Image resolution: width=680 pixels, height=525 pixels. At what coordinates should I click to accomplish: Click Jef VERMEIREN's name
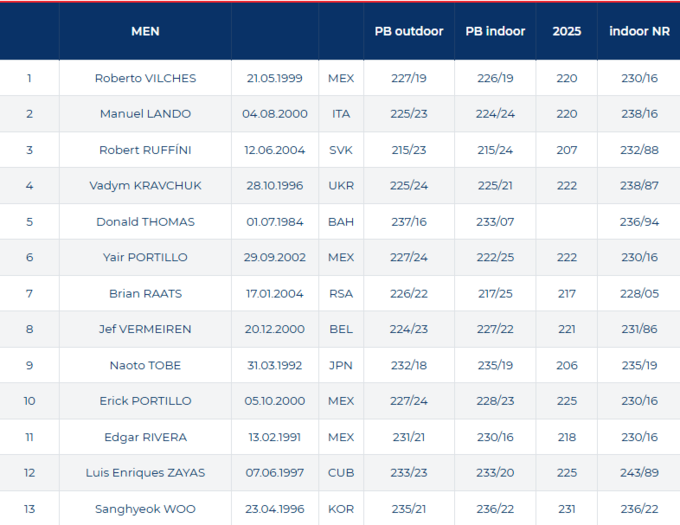pyautogui.click(x=145, y=329)
